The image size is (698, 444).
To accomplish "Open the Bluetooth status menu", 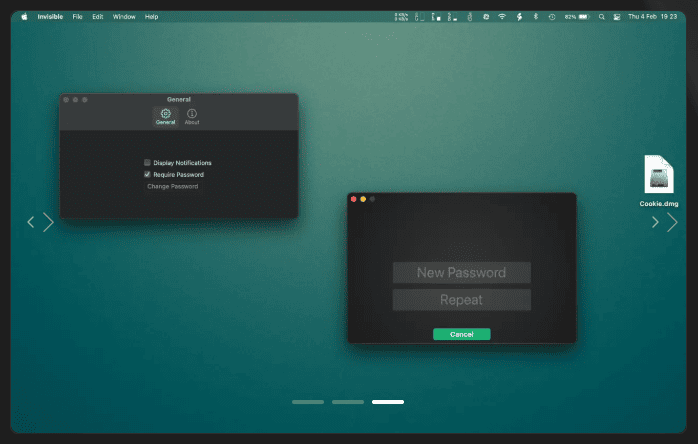I will pos(536,16).
